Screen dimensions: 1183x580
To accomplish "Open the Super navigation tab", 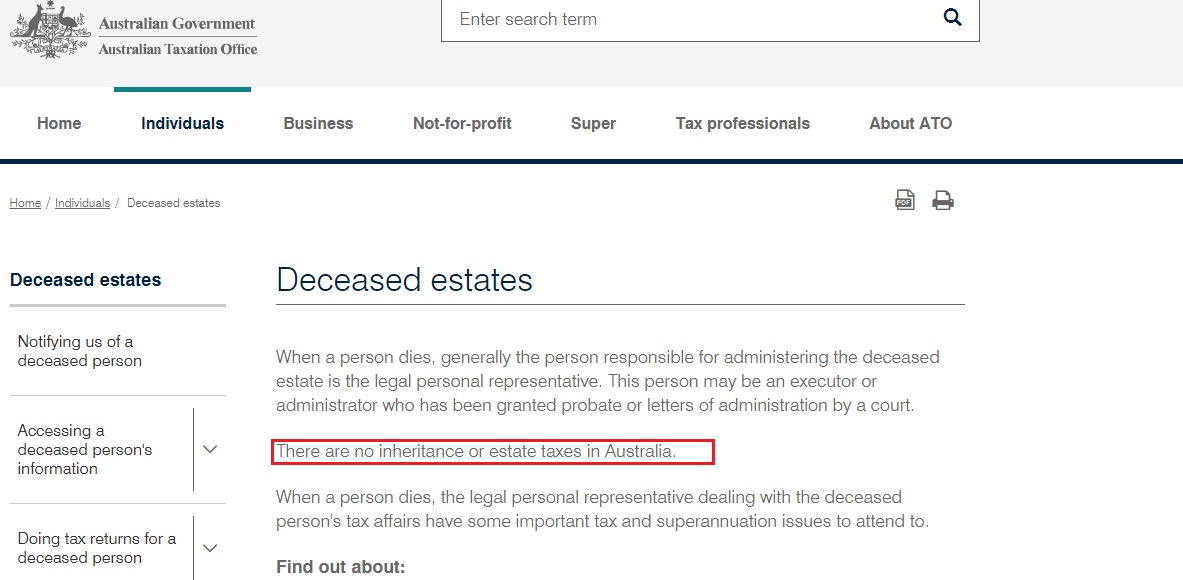I will pos(593,124).
